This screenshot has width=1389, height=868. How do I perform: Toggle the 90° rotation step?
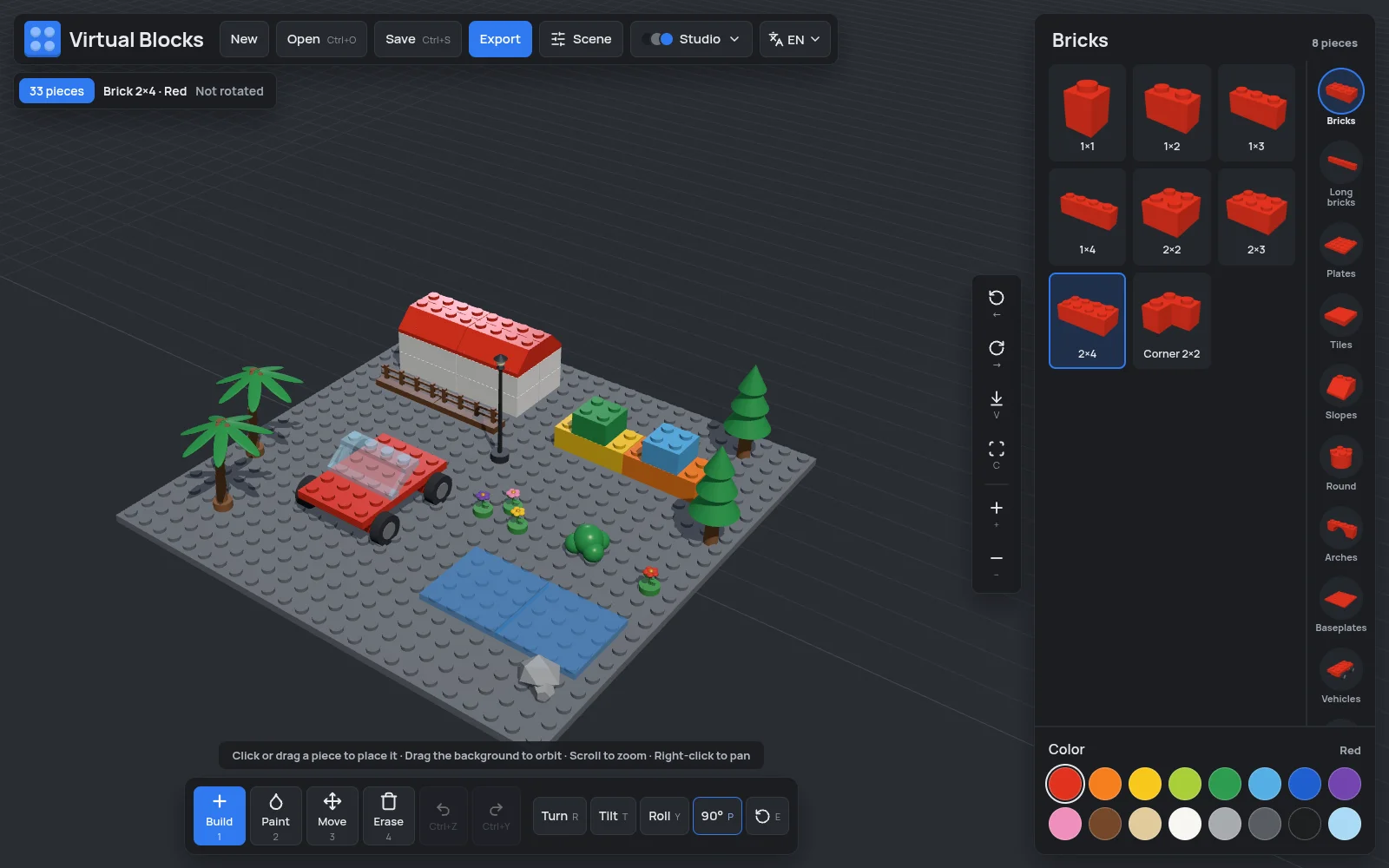coord(717,816)
